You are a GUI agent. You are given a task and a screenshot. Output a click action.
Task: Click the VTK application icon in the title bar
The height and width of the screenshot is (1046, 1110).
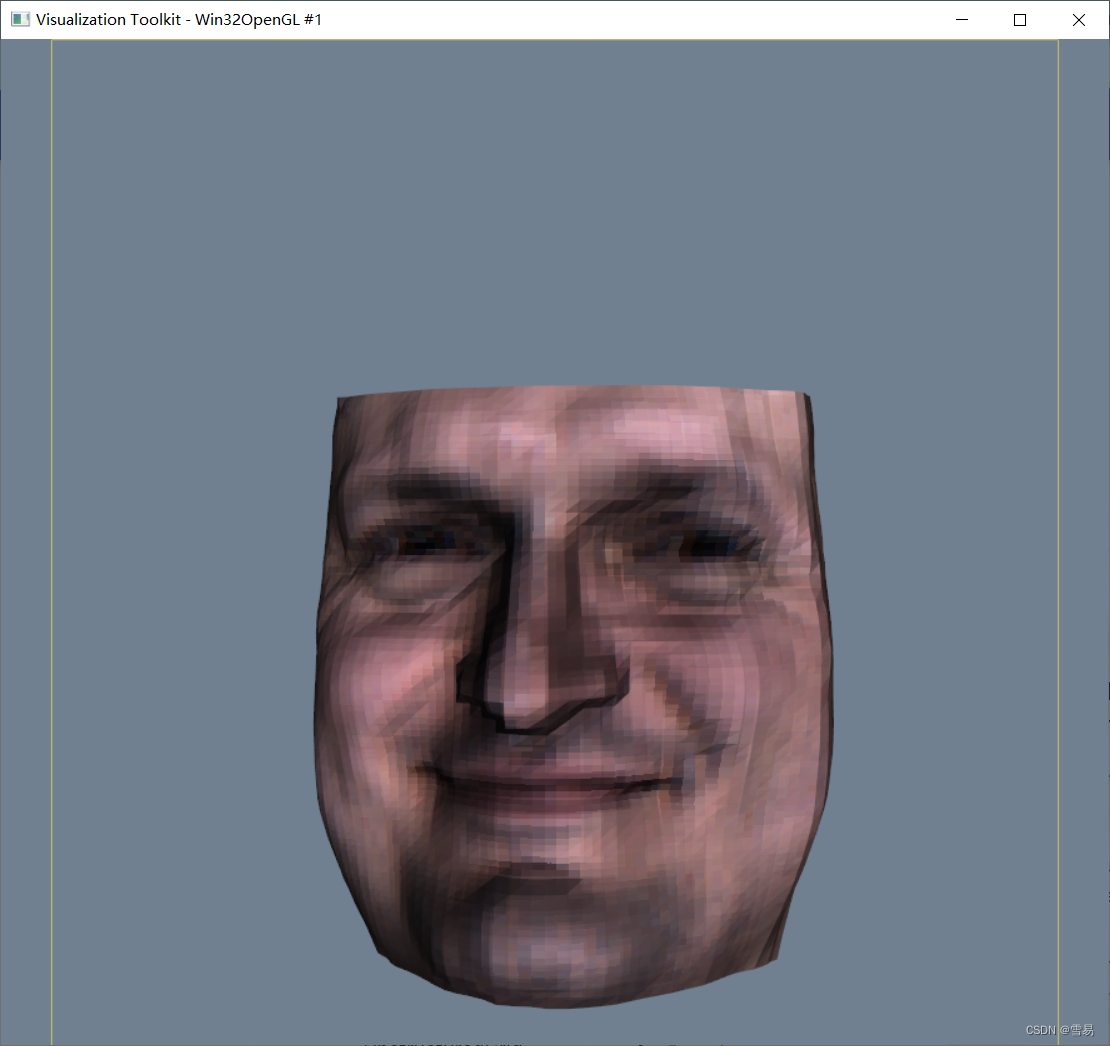click(x=20, y=19)
